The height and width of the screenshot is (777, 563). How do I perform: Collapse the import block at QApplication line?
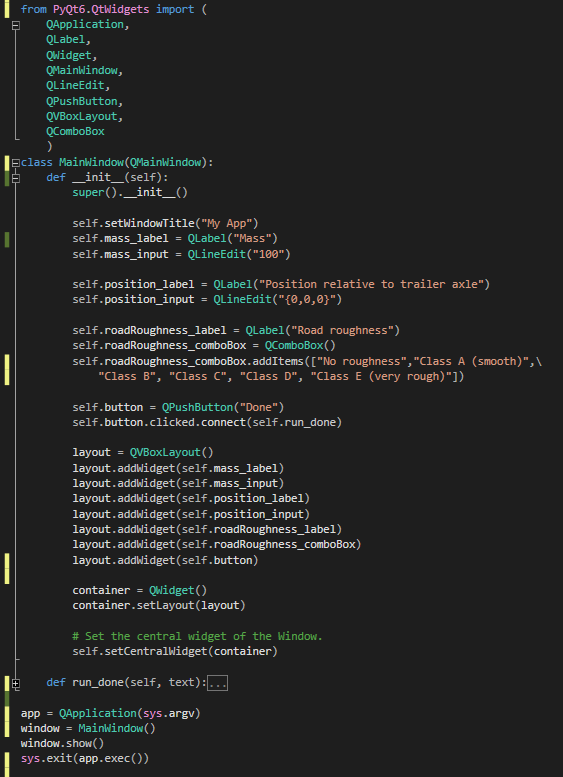coord(16,25)
